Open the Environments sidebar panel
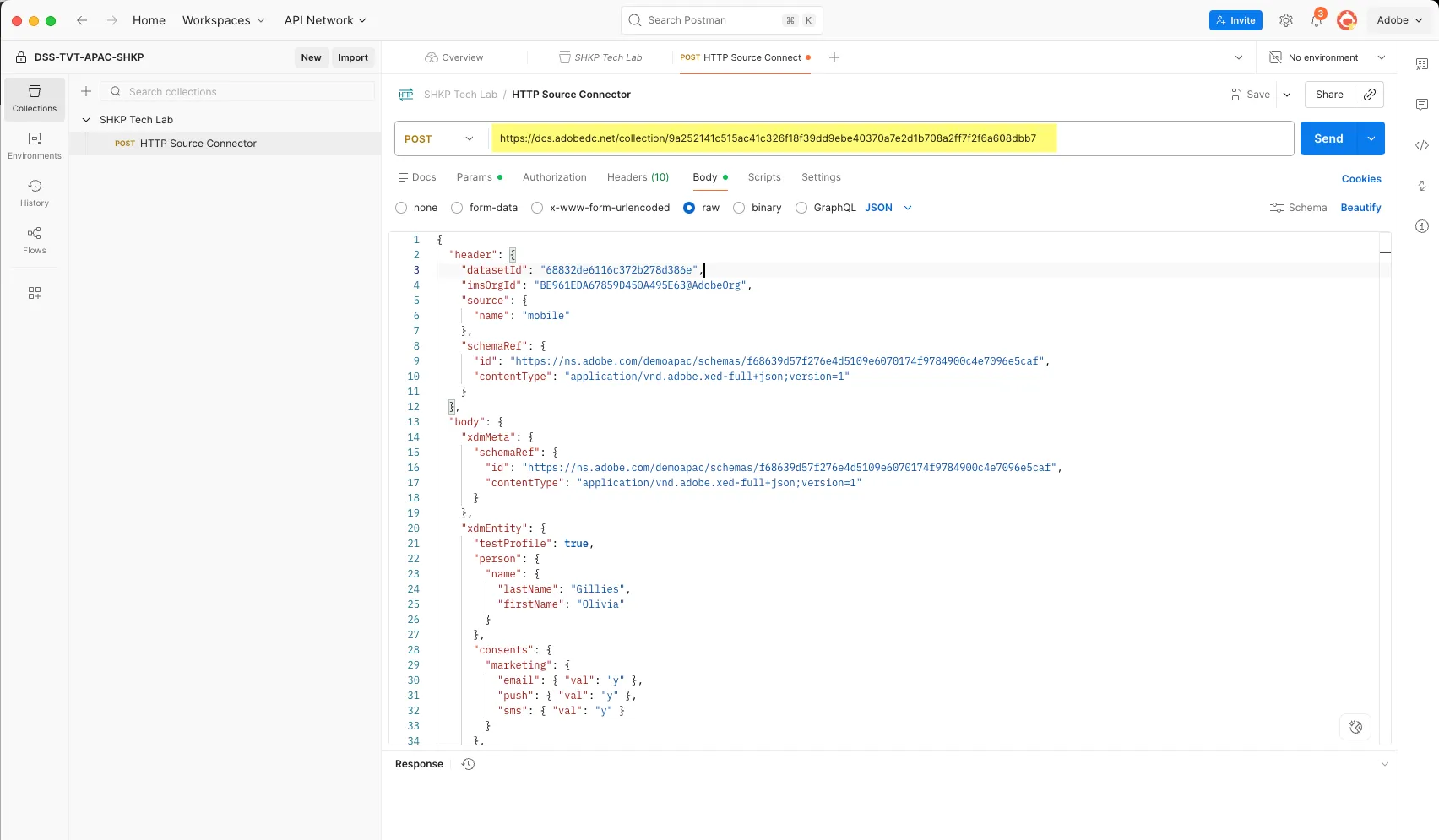Image resolution: width=1439 pixels, height=840 pixels. click(x=35, y=146)
